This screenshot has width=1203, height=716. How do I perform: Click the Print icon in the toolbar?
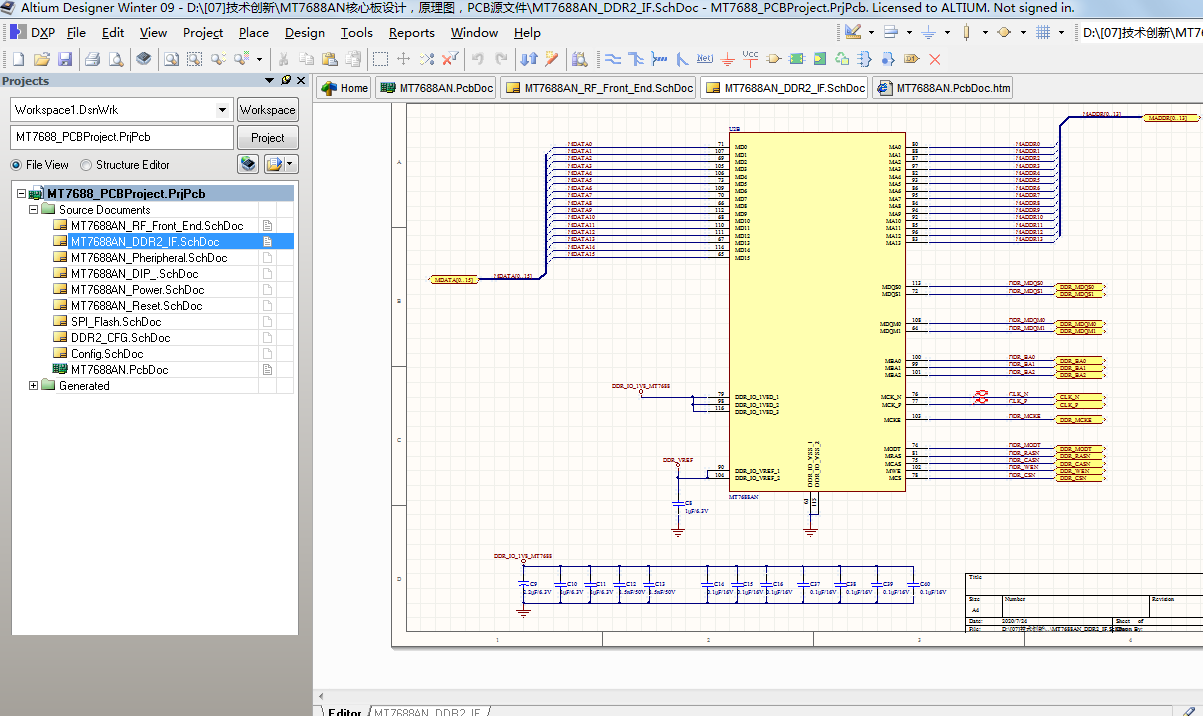(92, 59)
